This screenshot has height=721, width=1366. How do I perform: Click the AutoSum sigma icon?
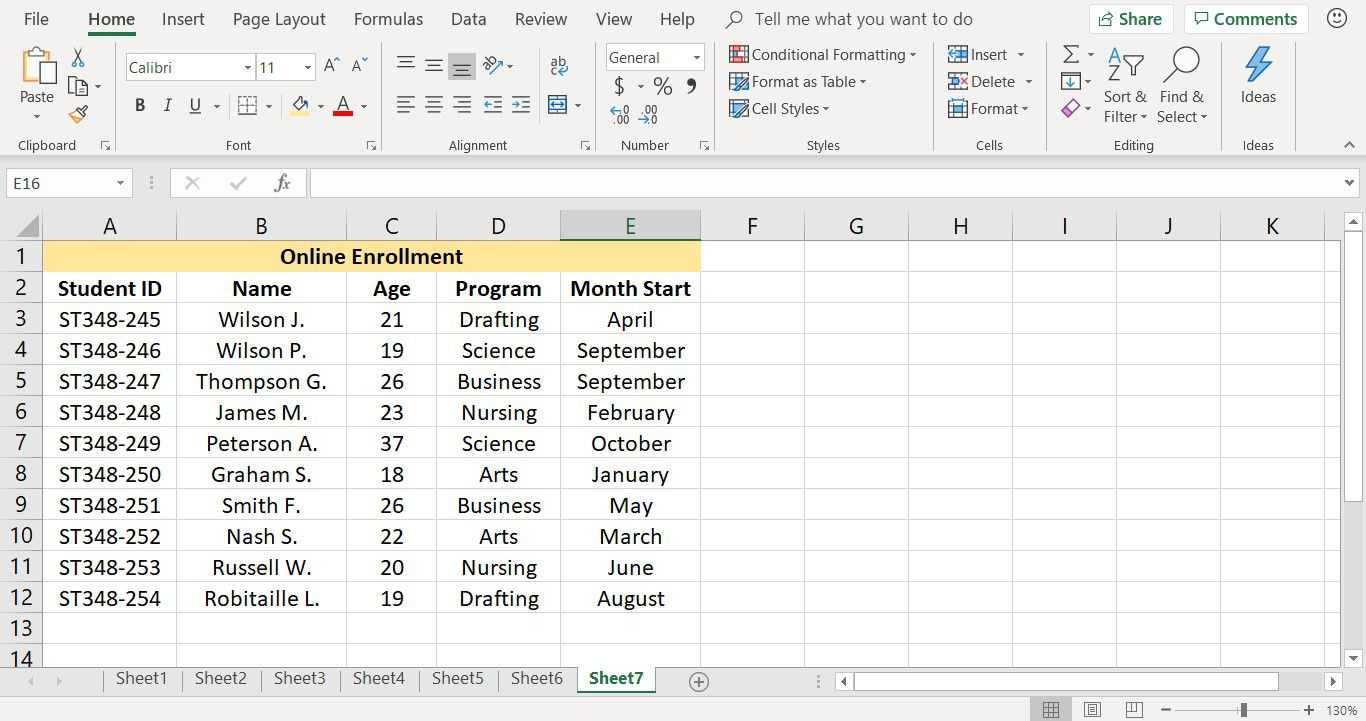click(x=1070, y=55)
